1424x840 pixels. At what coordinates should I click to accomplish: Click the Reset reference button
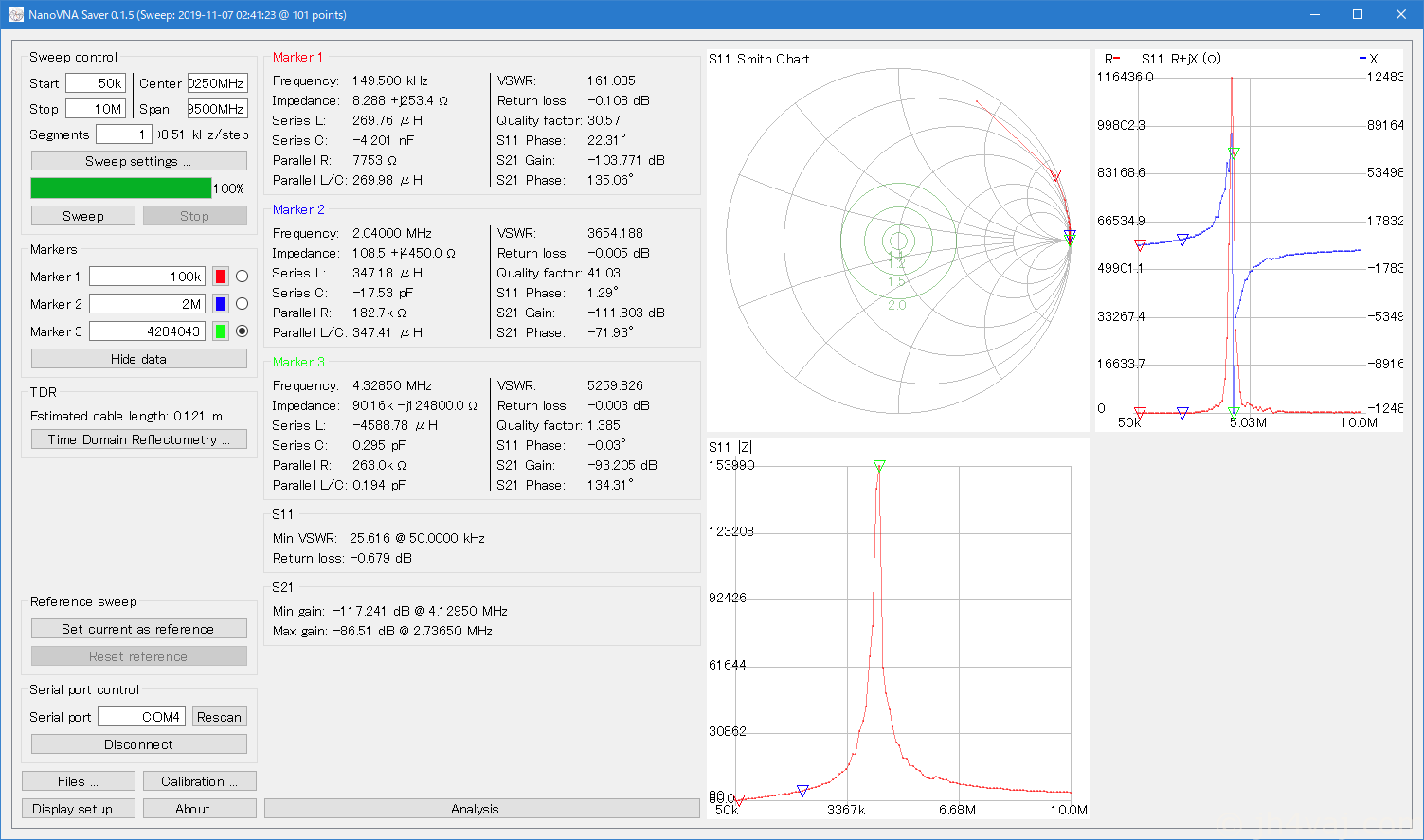tap(138, 656)
